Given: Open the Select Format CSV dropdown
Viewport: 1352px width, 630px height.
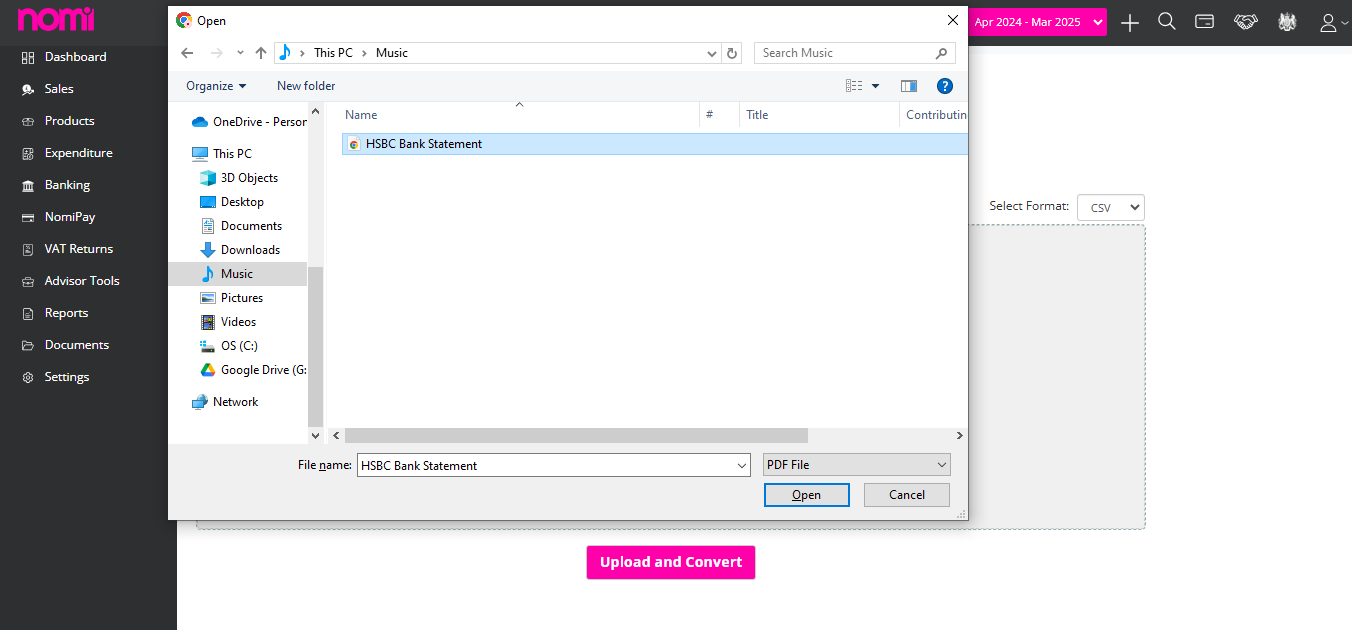Looking at the screenshot, I should (1111, 207).
